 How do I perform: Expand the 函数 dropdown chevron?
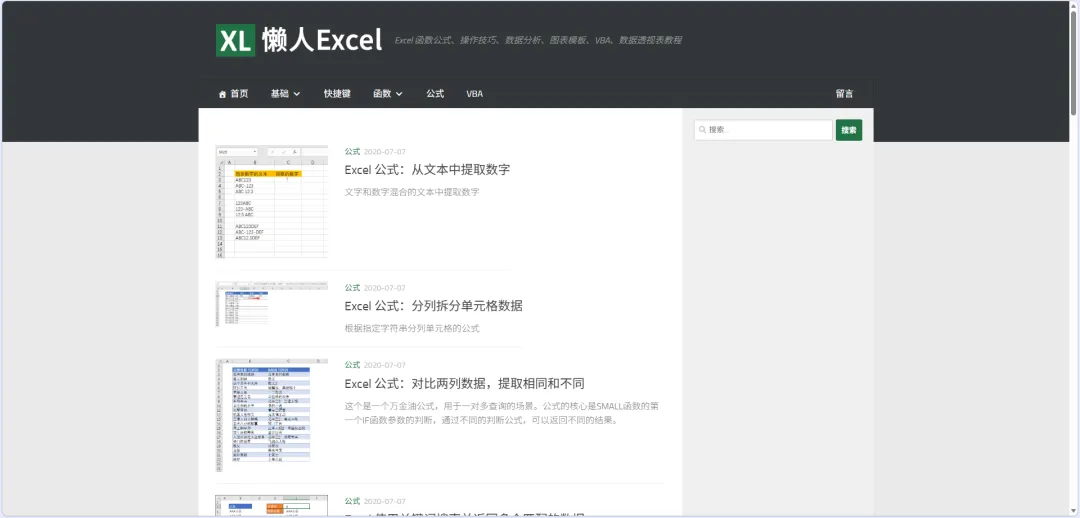click(399, 94)
